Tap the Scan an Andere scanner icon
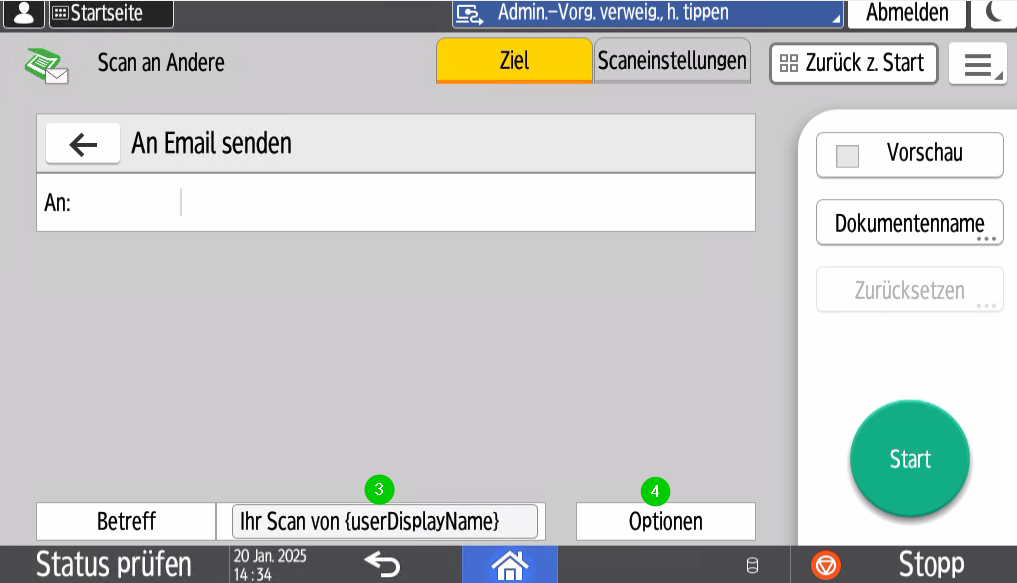The width and height of the screenshot is (1017, 583). point(45,64)
